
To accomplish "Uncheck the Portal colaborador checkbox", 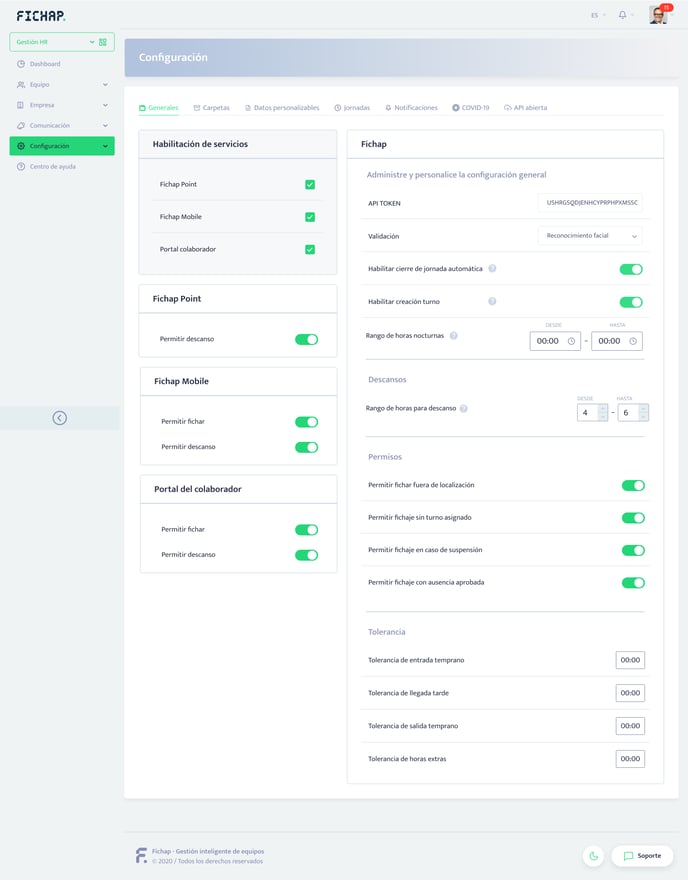I will pyautogui.click(x=310, y=250).
